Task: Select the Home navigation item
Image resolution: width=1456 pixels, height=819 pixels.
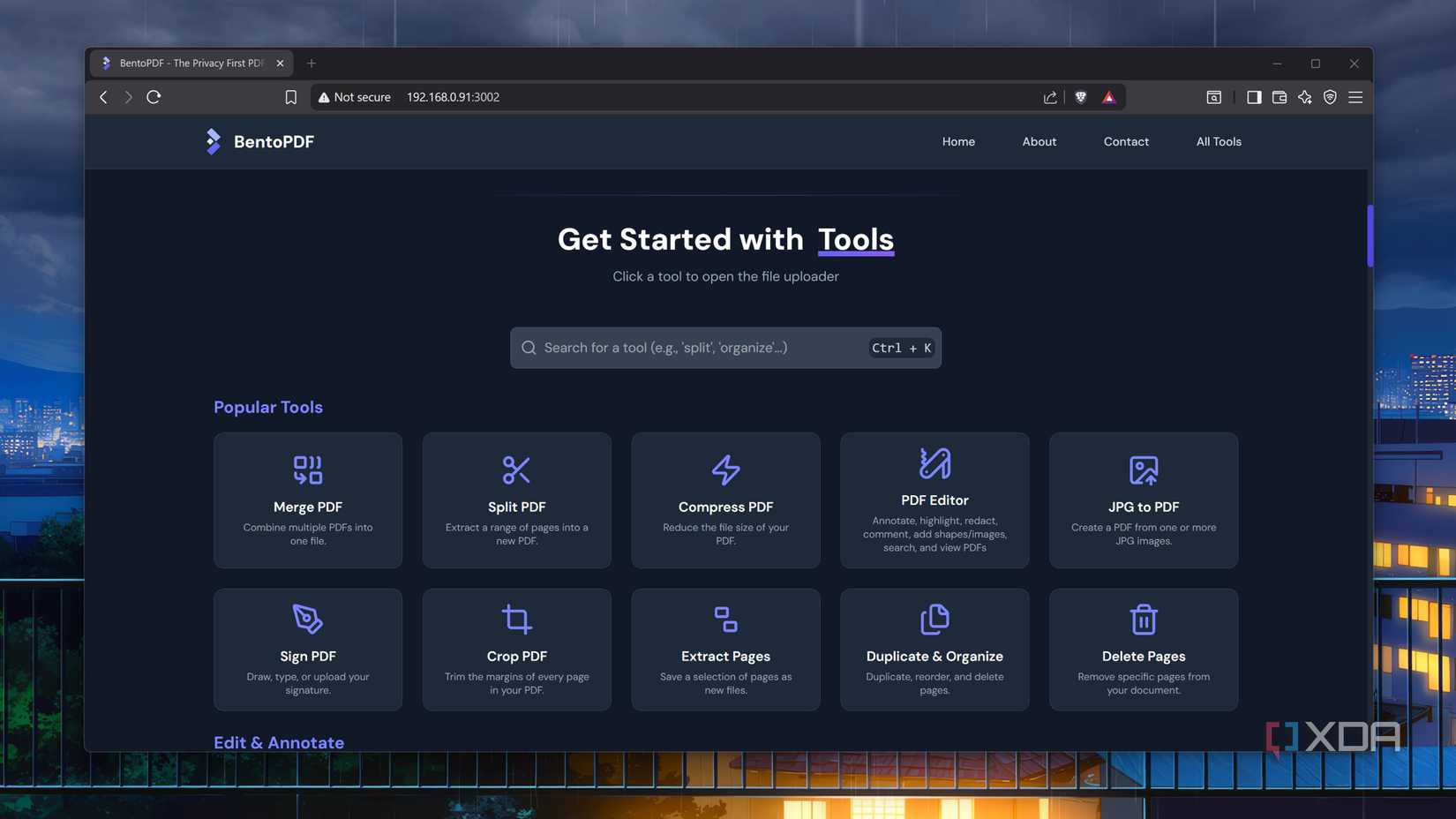Action: 958,141
